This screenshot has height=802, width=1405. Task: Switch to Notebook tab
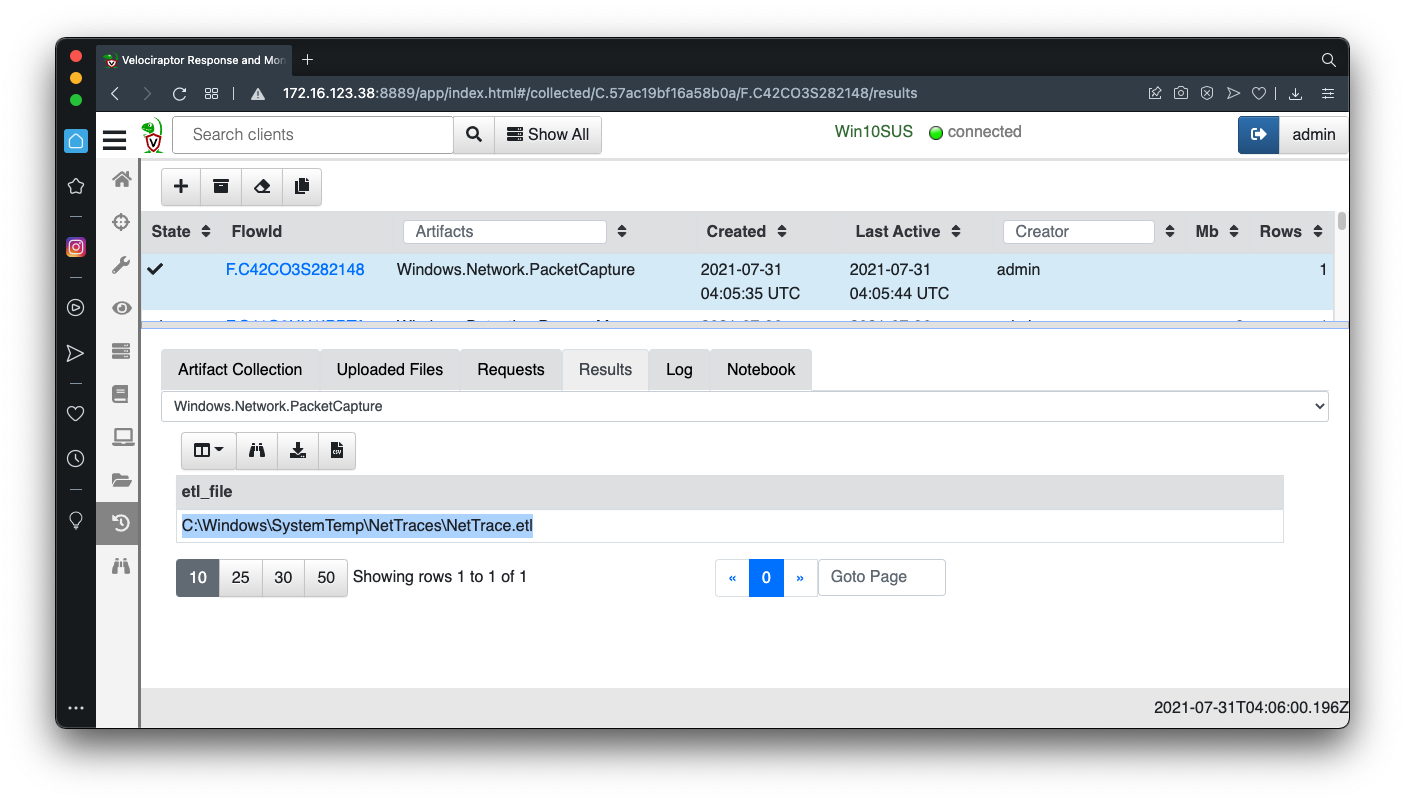pos(761,369)
